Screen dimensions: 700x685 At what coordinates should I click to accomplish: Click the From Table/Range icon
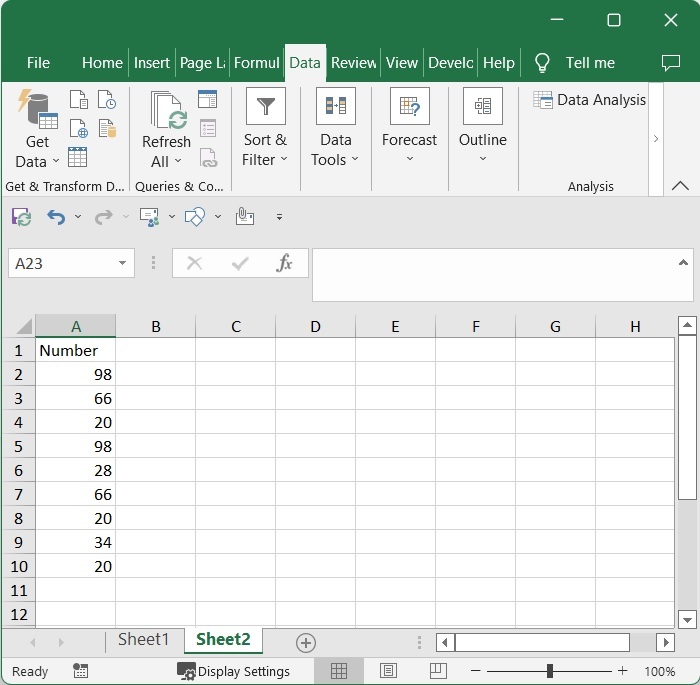tap(78, 158)
